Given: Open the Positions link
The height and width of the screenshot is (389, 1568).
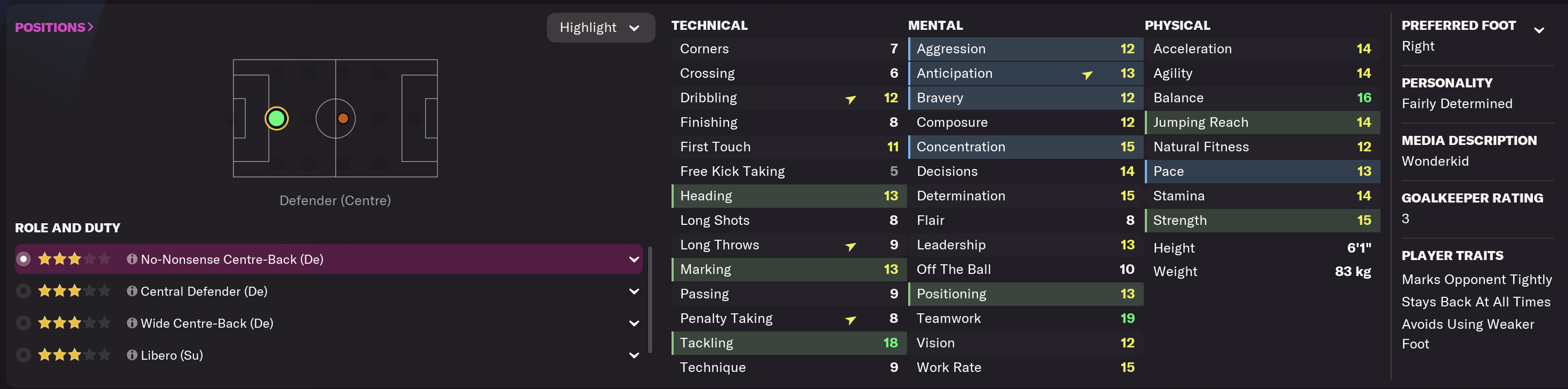Looking at the screenshot, I should tap(54, 27).
